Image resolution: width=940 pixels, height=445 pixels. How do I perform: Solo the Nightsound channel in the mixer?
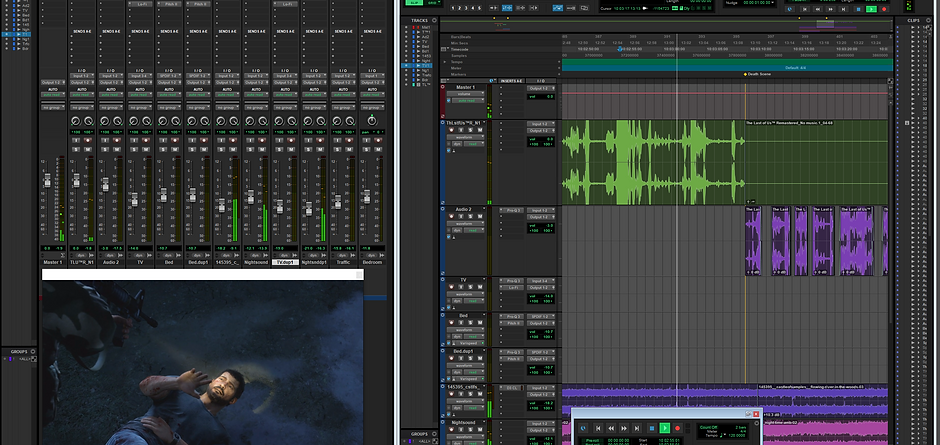point(250,149)
